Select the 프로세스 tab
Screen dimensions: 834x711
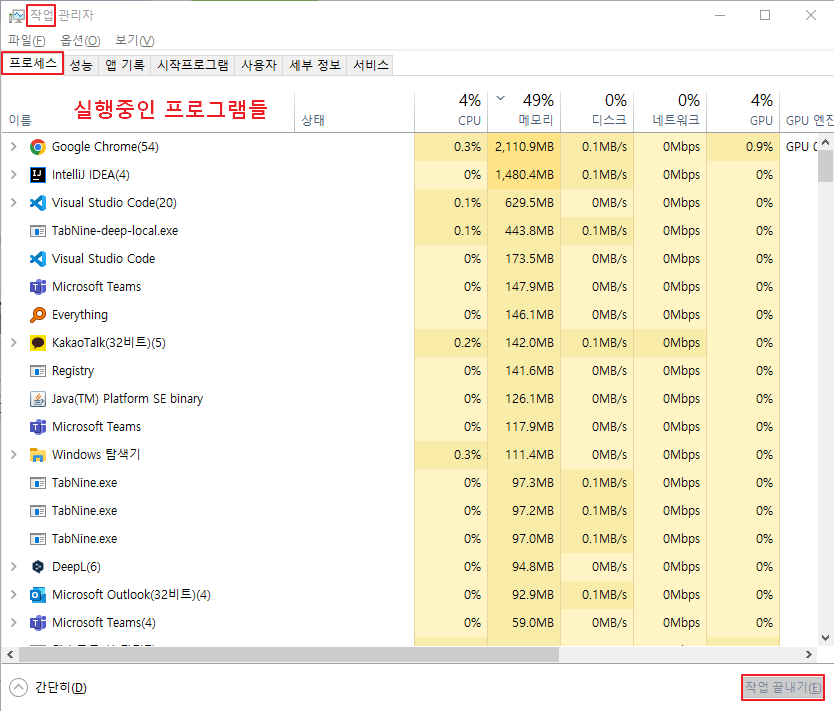coord(33,63)
